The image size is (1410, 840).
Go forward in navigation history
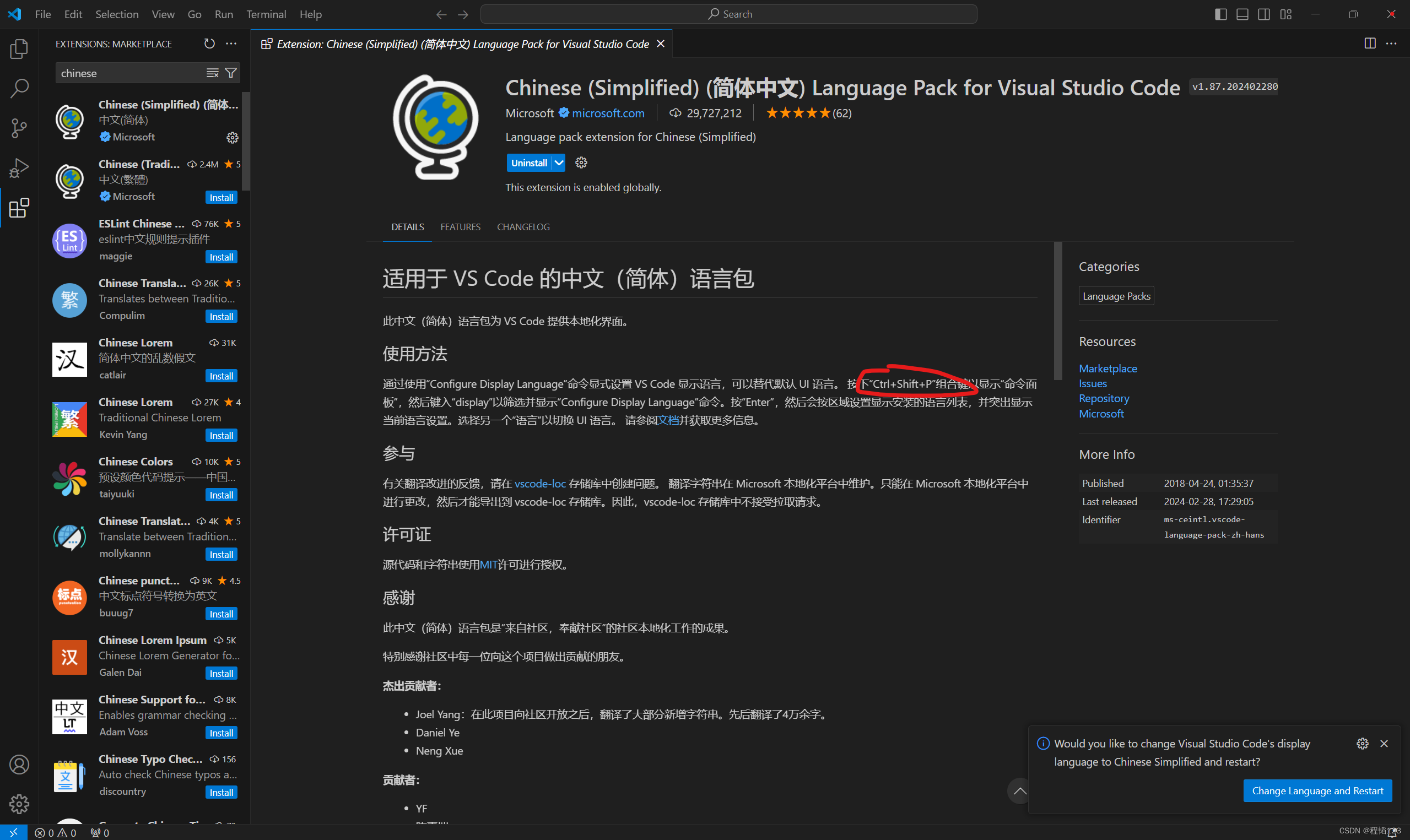point(463,14)
